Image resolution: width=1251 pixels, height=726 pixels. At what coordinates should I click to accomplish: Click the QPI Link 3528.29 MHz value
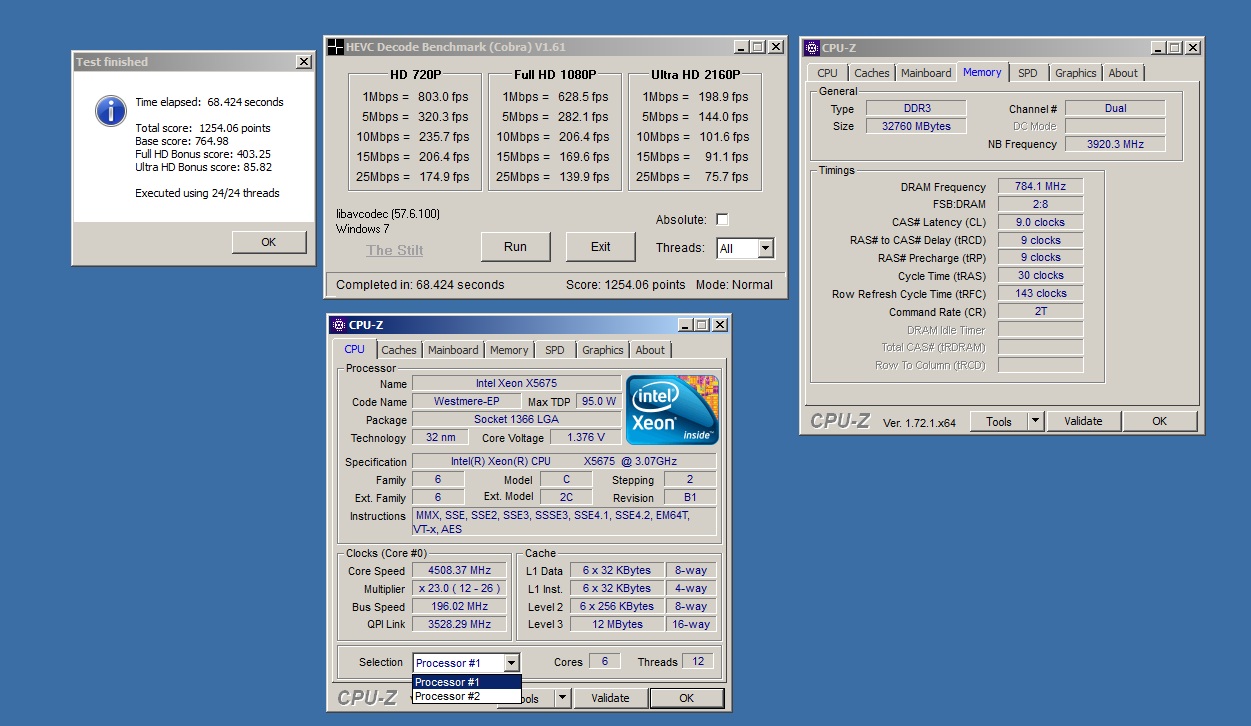click(x=460, y=625)
